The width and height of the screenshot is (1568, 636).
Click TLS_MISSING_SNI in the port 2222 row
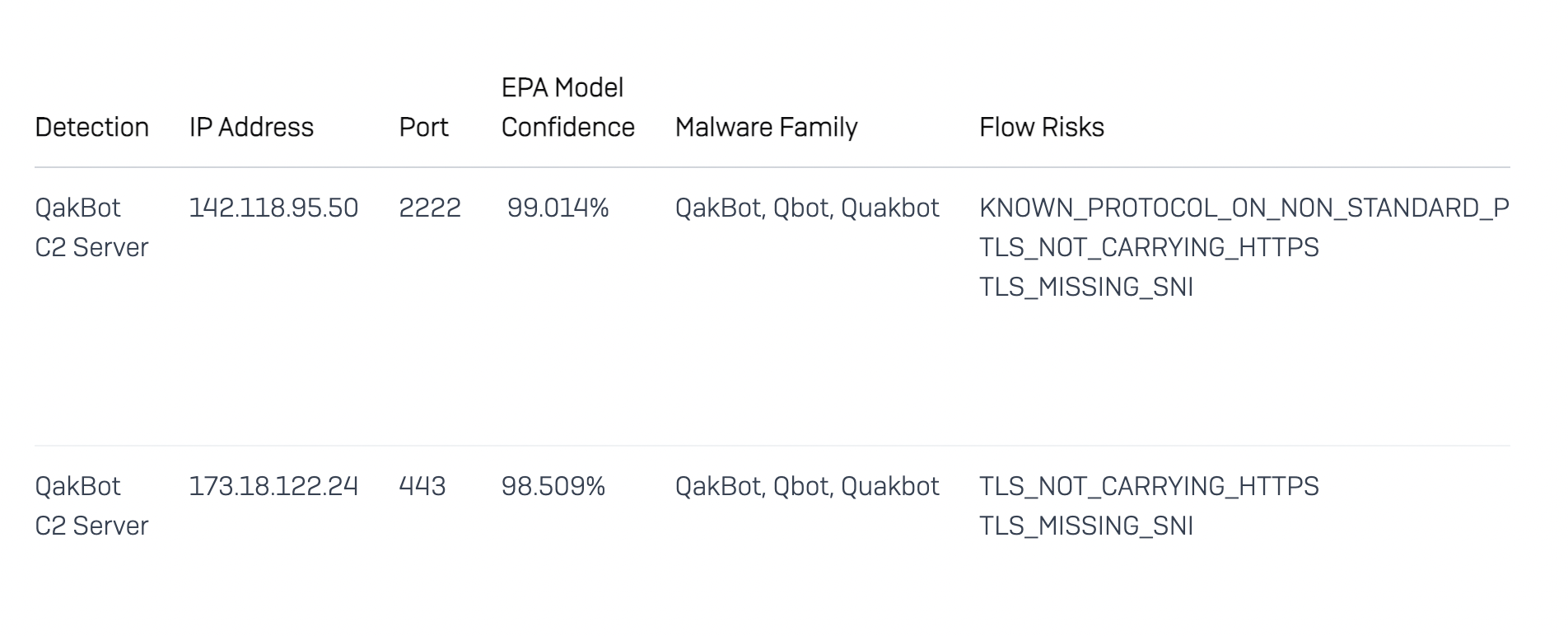coord(1085,287)
